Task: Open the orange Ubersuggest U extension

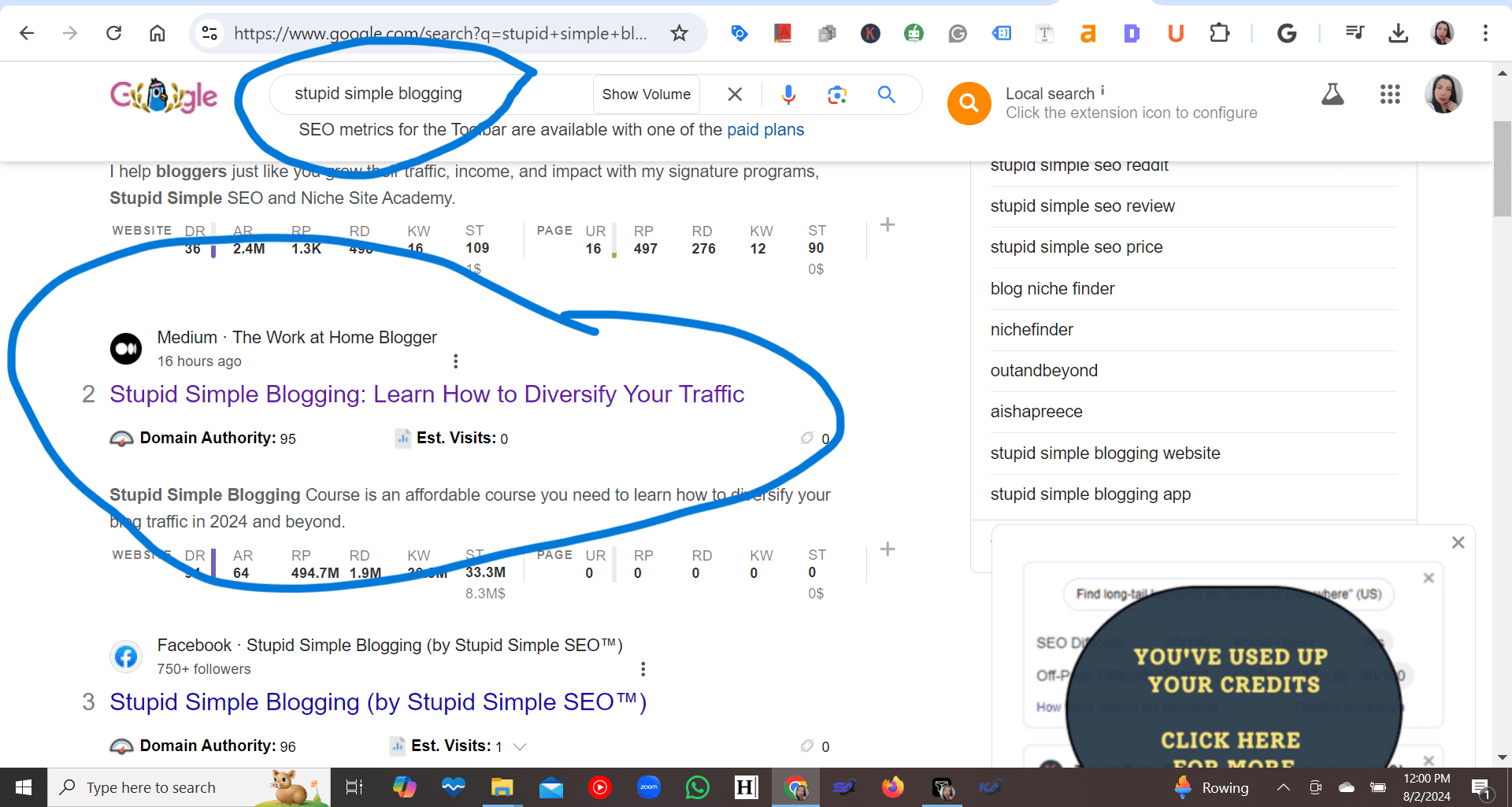Action: click(x=1176, y=33)
